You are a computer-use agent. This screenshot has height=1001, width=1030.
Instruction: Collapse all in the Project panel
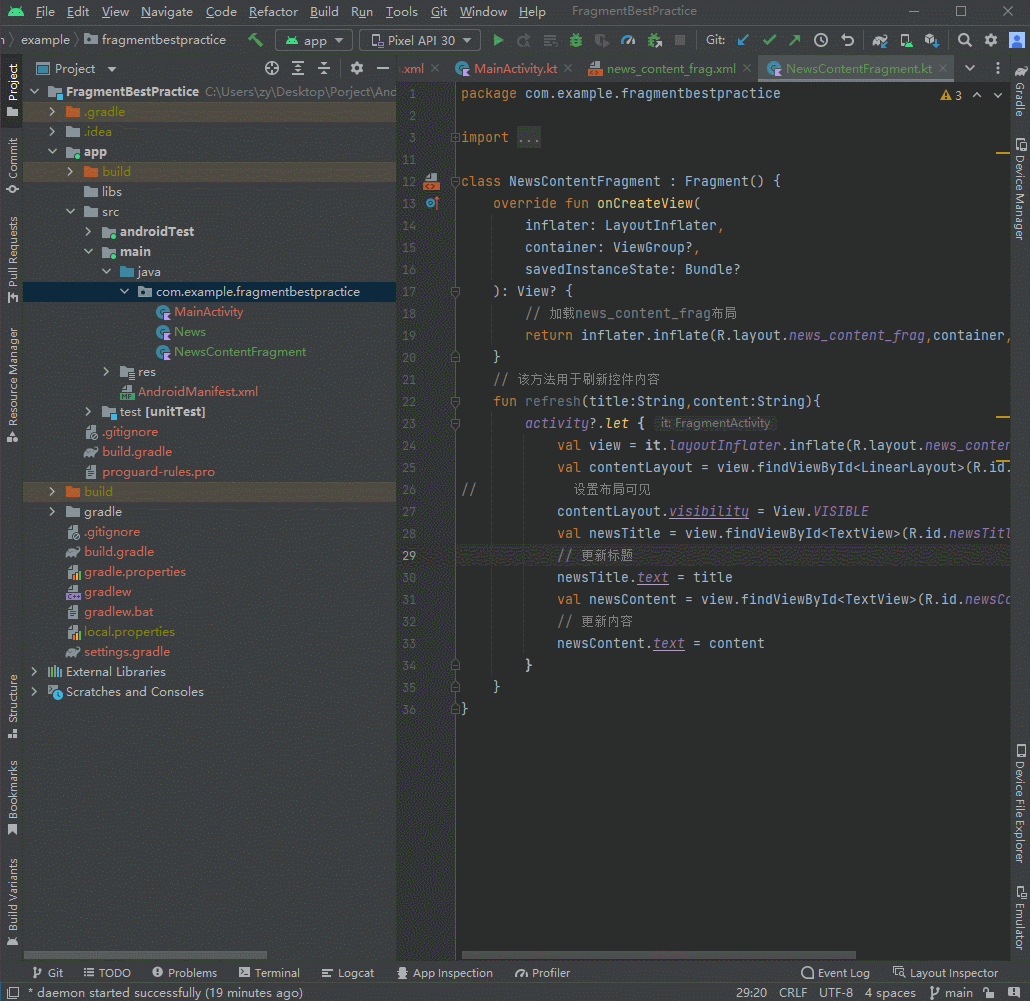[324, 68]
